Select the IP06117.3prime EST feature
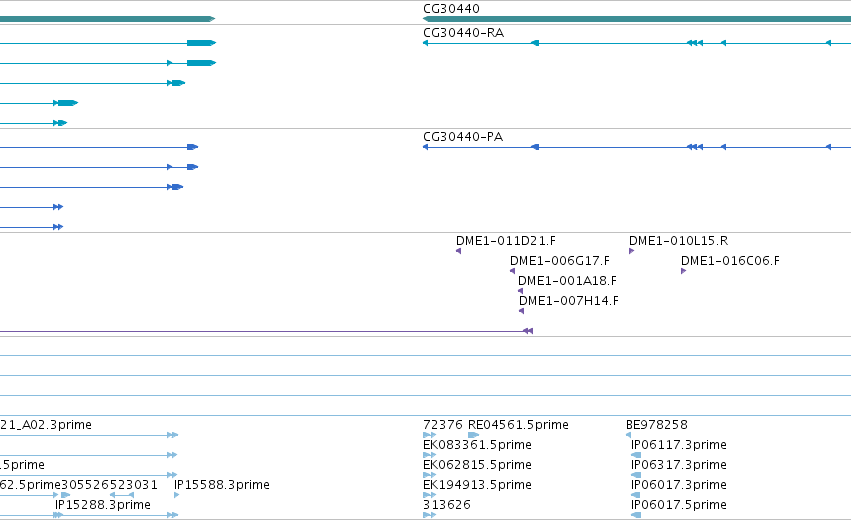851x520 pixels. tap(636, 455)
